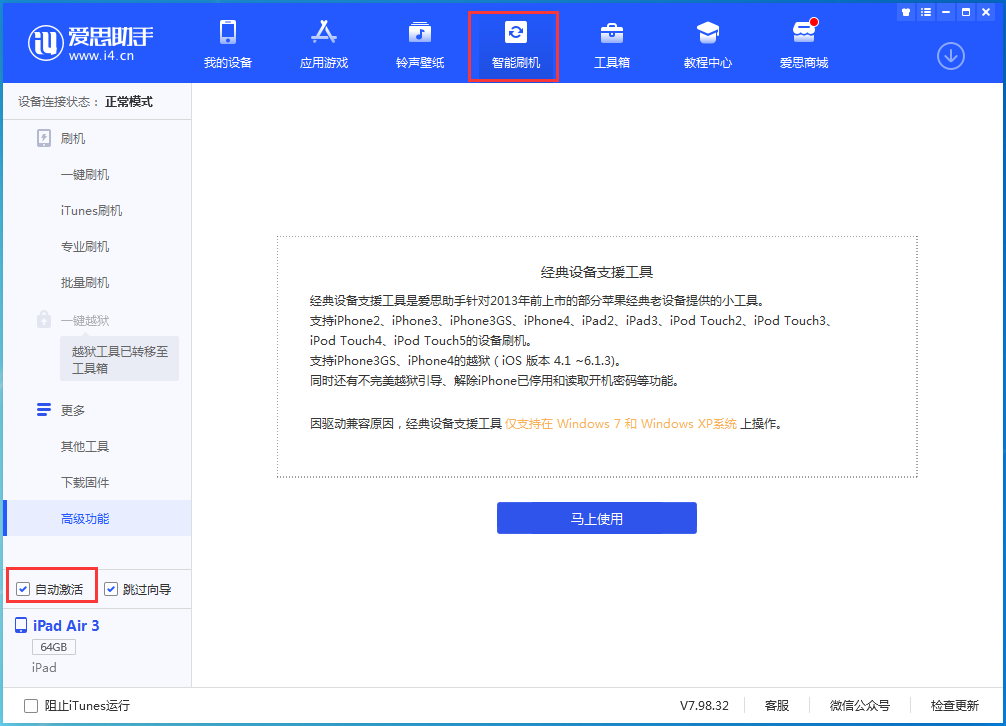Open the 爱思商城 (i4 Store)
Screen dimensions: 1006x726
802,45
